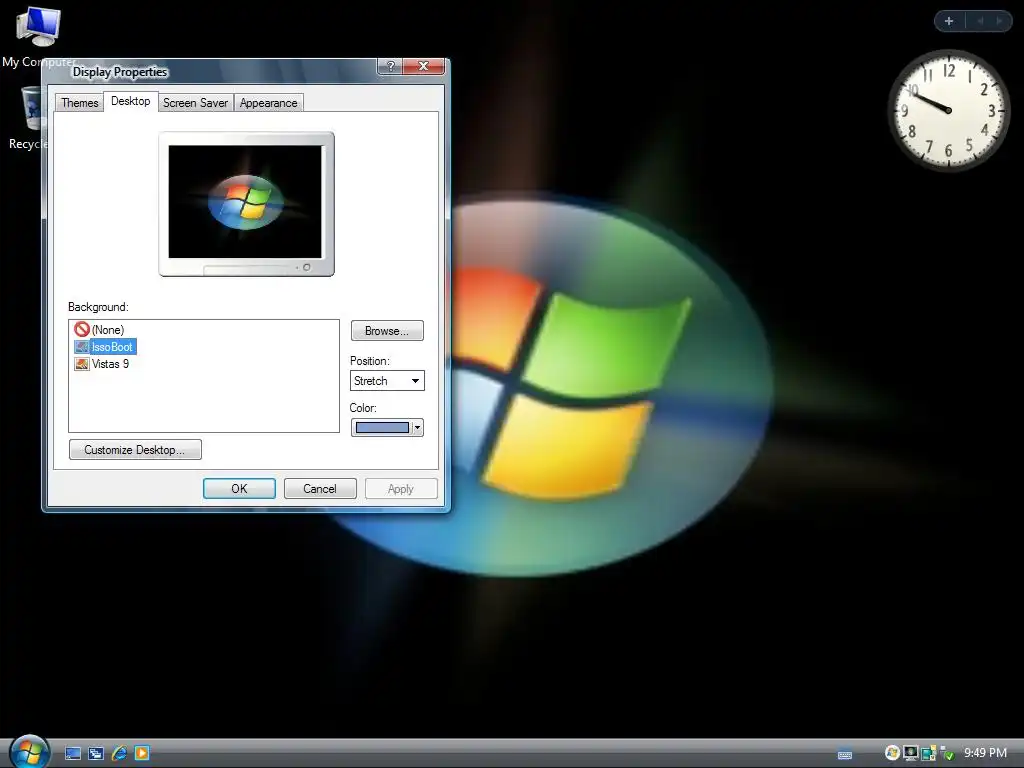Open the Position dropdown showing Stretch
This screenshot has height=768, width=1024.
coord(387,381)
